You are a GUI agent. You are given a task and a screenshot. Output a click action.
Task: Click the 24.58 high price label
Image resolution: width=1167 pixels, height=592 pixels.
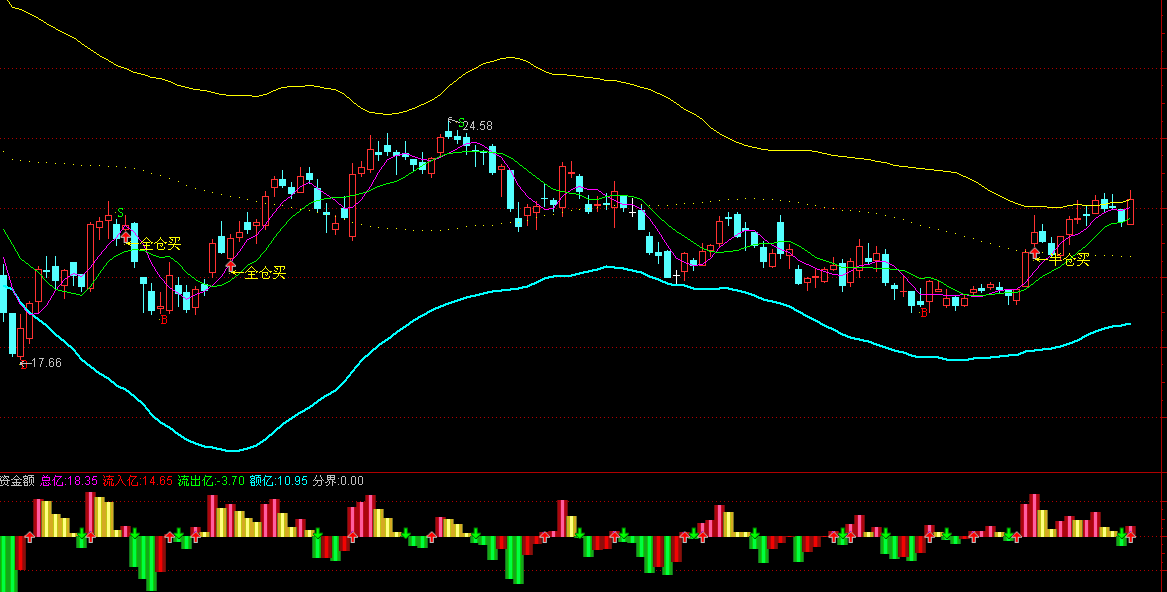point(478,126)
